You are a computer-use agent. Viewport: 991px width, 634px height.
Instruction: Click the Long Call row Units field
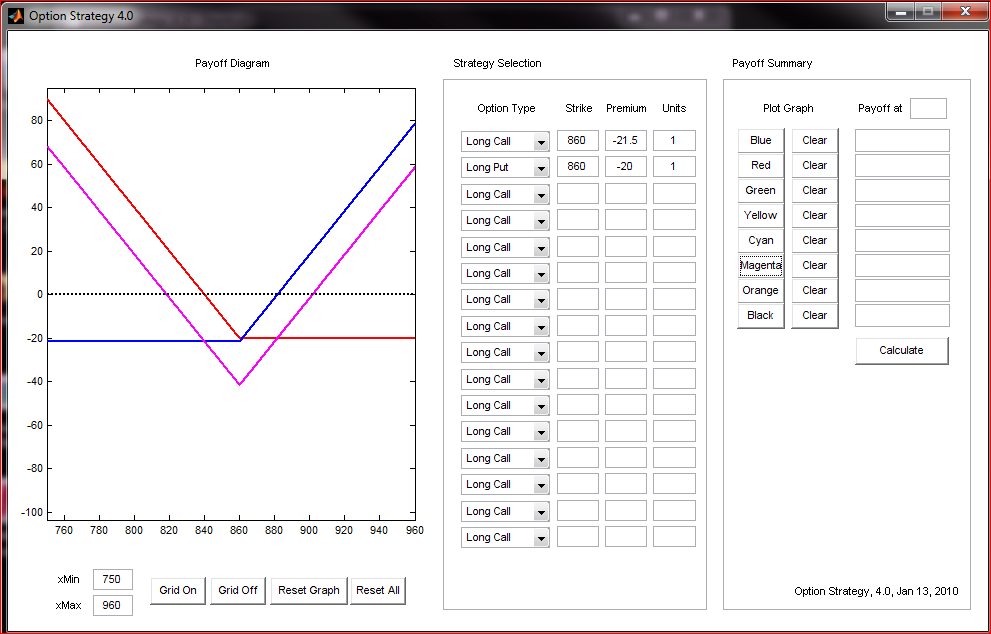(x=674, y=140)
